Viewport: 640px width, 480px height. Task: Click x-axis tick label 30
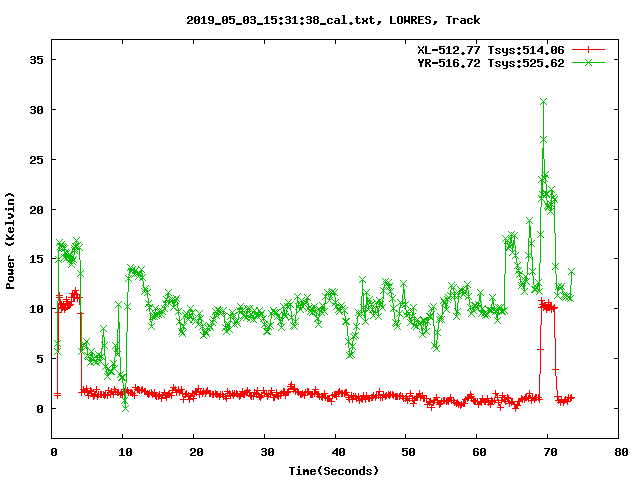tap(267, 452)
